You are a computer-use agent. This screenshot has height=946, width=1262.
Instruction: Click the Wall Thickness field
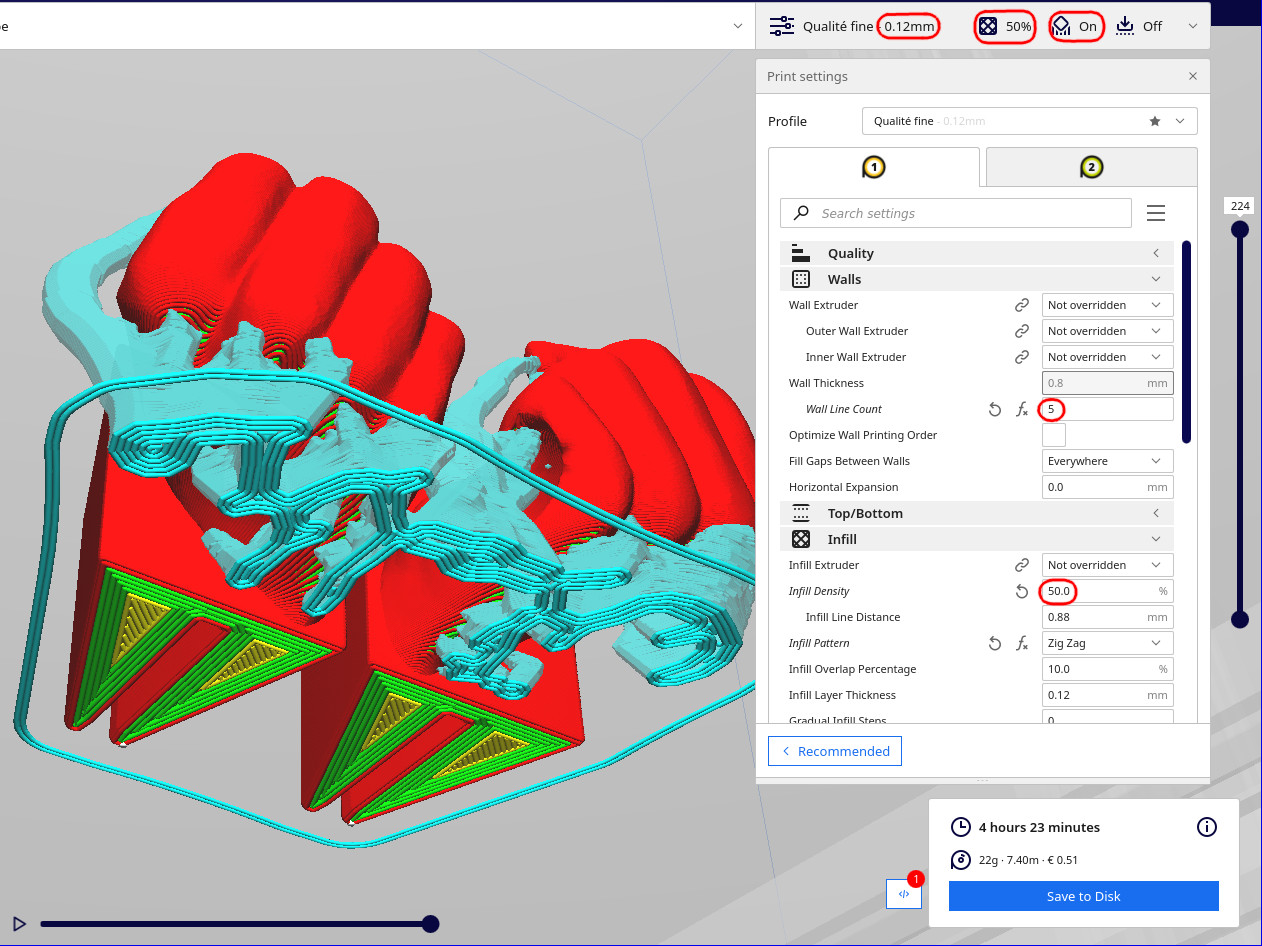1107,383
